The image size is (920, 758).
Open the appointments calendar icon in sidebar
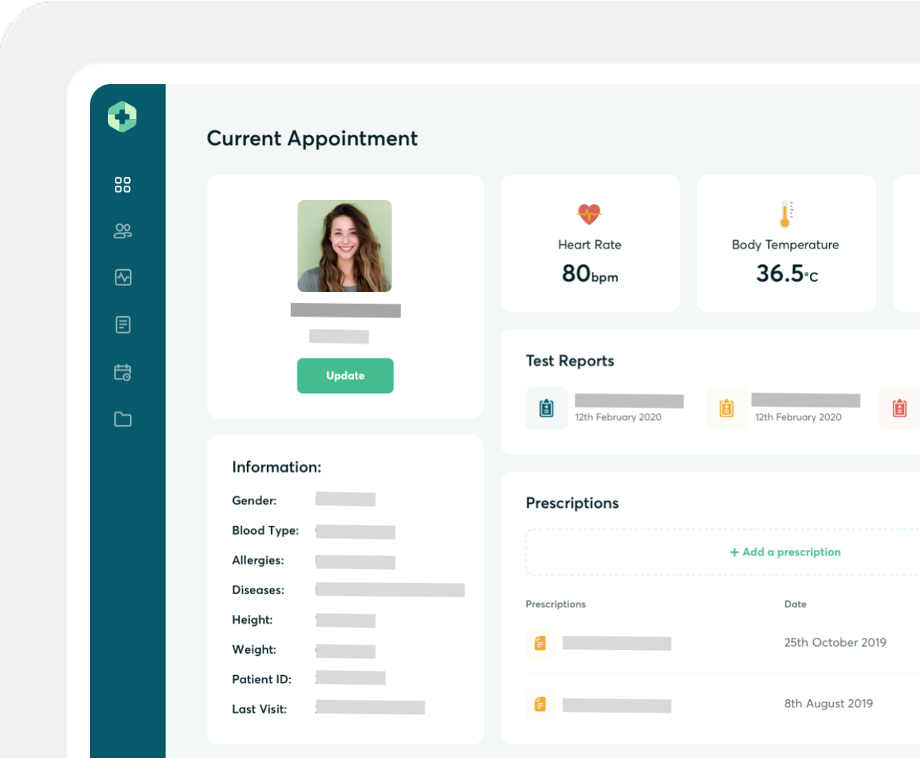point(122,372)
